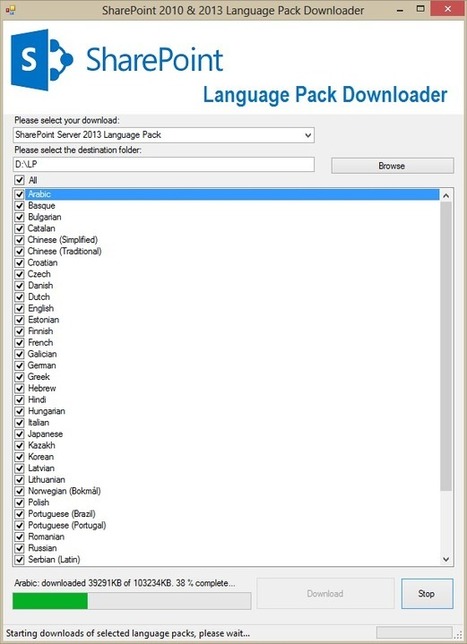Maximize the downloader window
The height and width of the screenshot is (644, 467).
click(420, 9)
